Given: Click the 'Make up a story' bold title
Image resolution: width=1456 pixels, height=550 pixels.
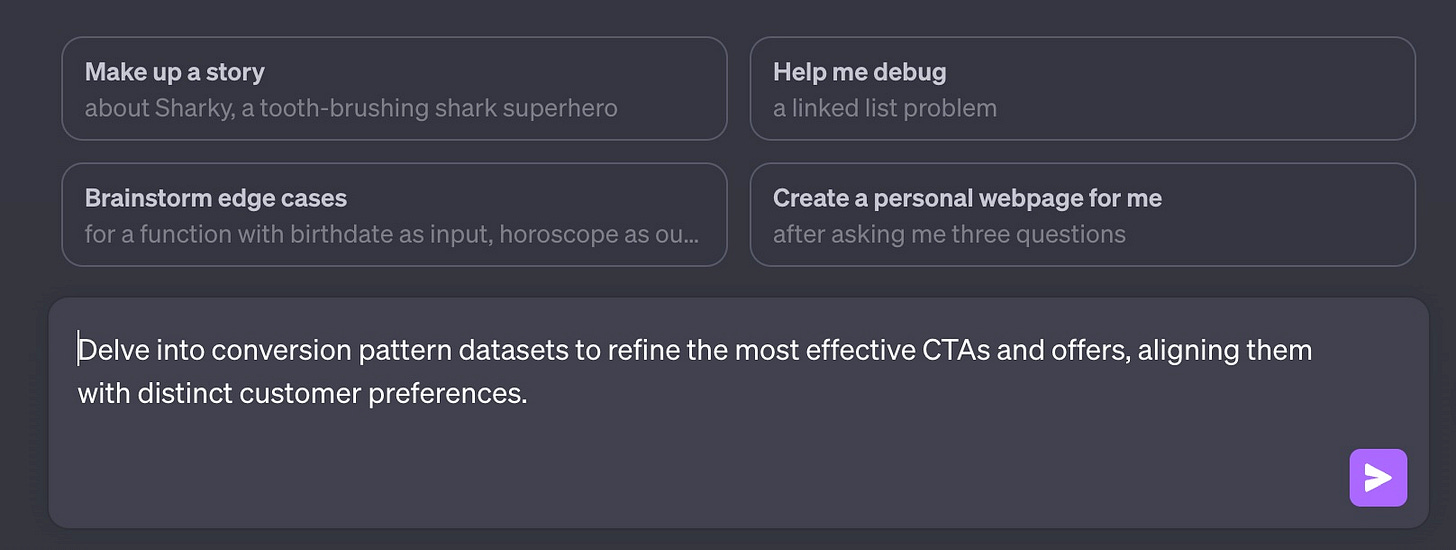Looking at the screenshot, I should point(175,72).
